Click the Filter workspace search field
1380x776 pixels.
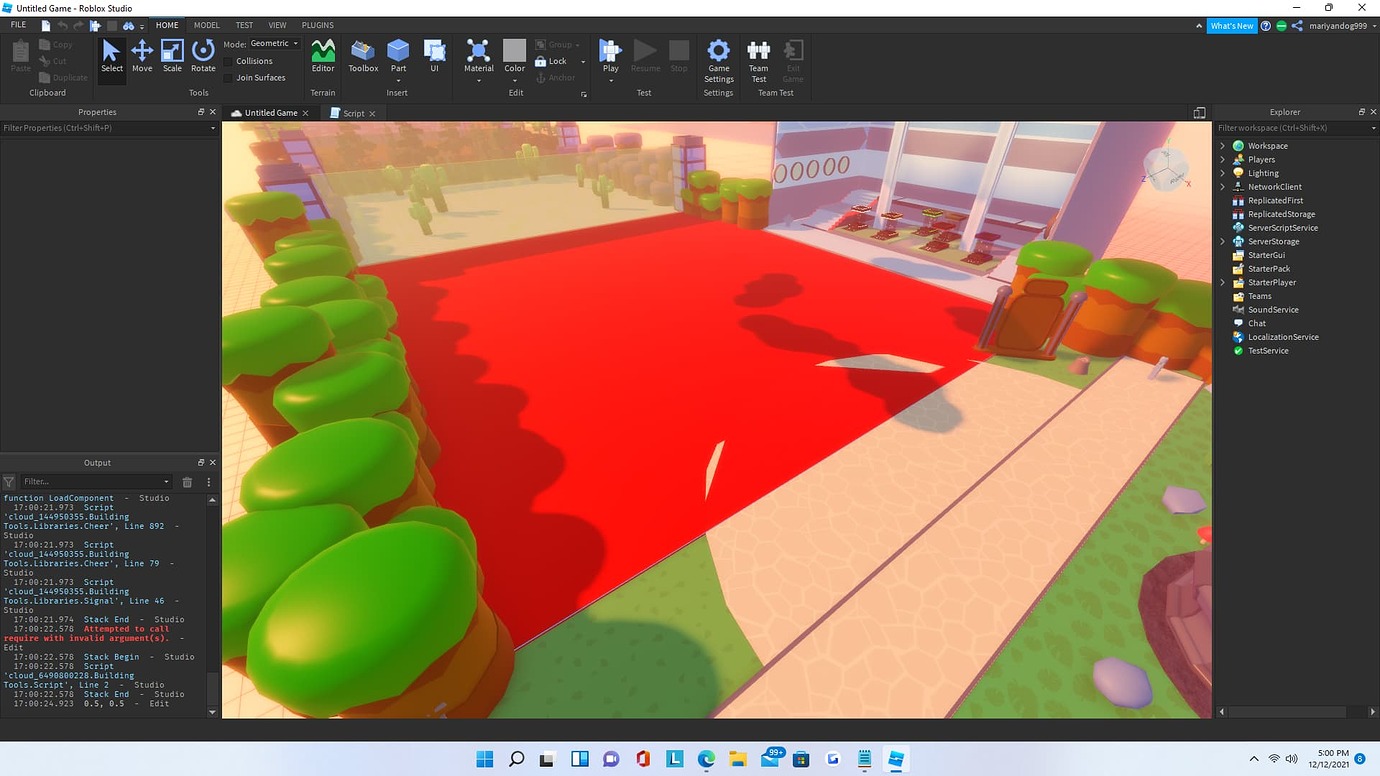coord(1295,128)
